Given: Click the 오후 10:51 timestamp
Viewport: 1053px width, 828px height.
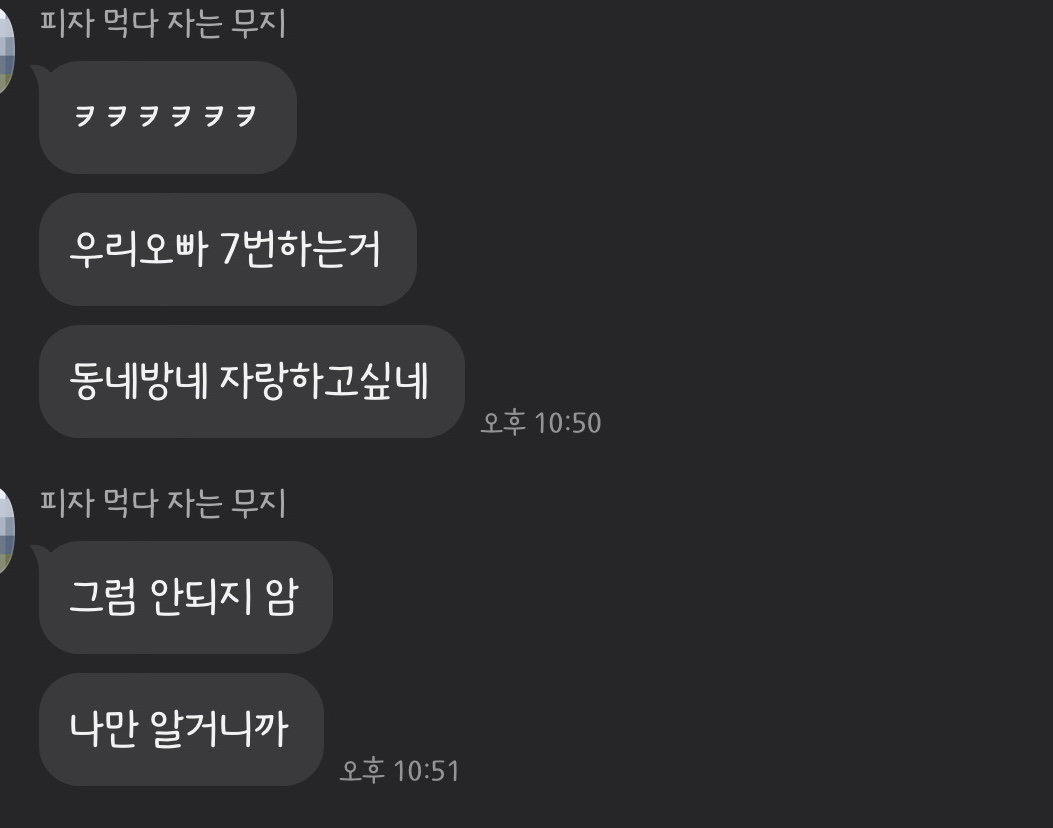Looking at the screenshot, I should pos(400,771).
